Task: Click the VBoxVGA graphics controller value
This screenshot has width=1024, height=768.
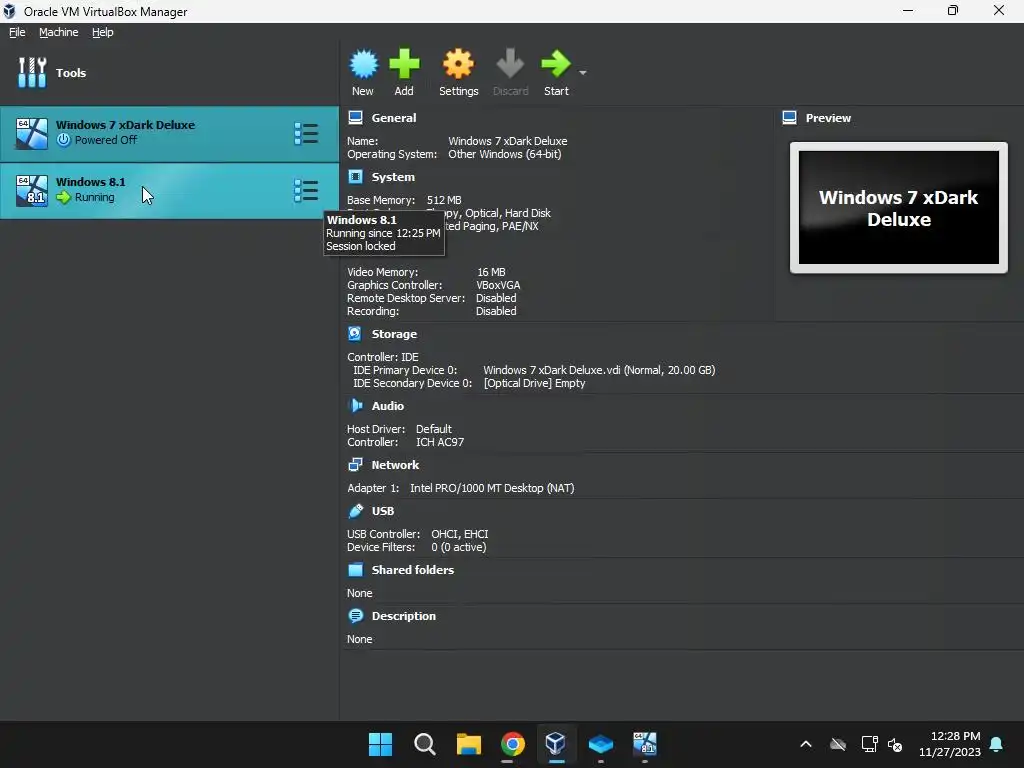Action: click(x=498, y=285)
